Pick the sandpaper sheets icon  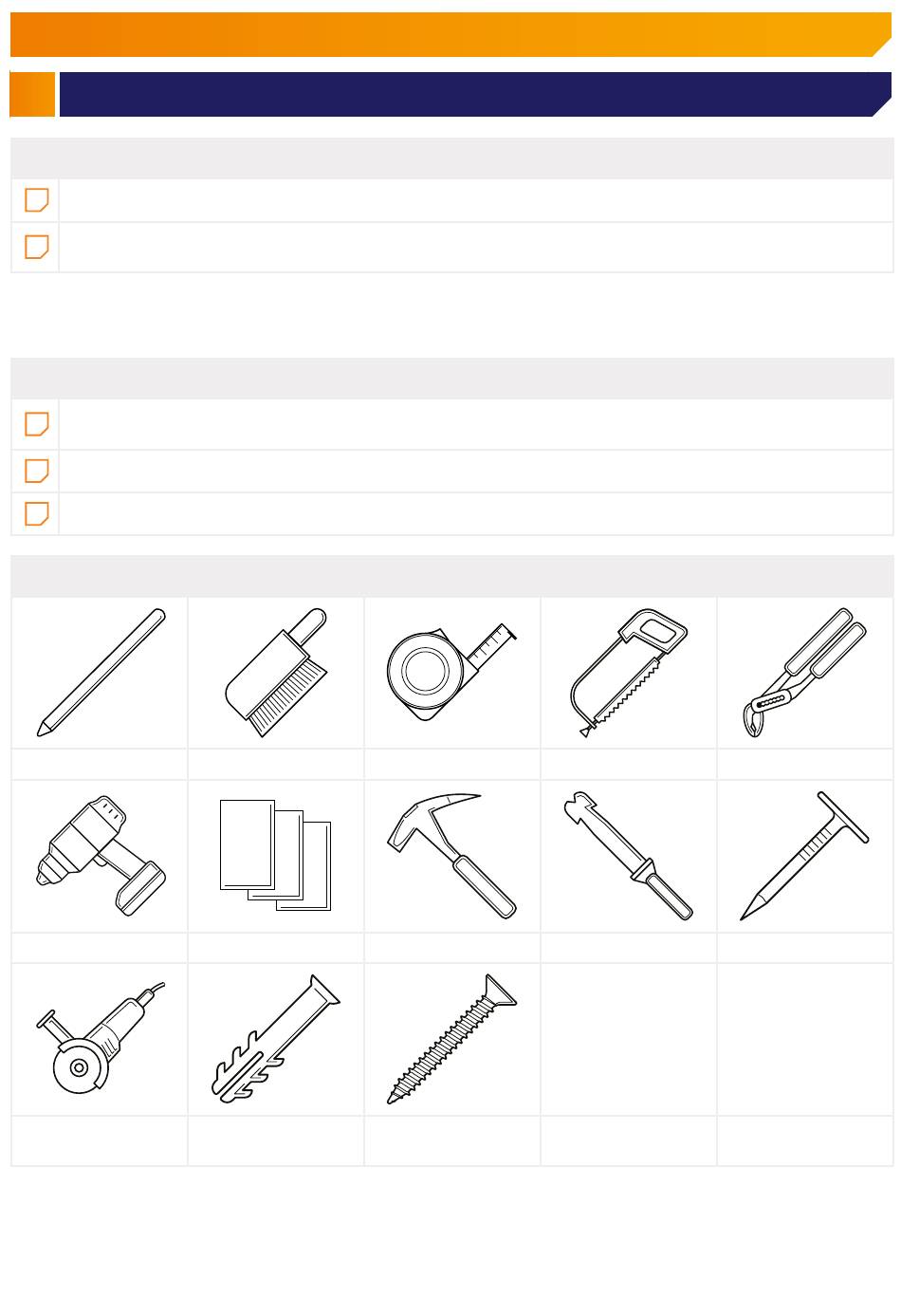[x=276, y=856]
